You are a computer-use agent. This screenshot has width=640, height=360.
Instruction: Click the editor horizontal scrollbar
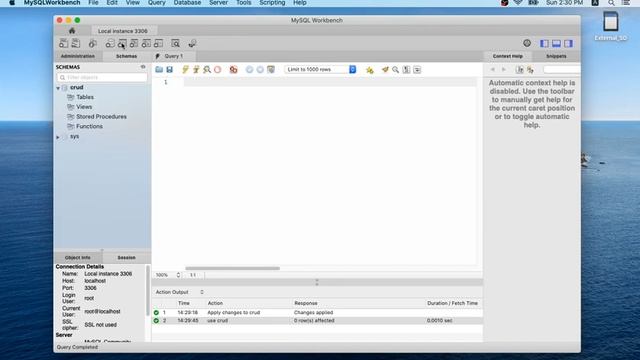click(x=233, y=269)
